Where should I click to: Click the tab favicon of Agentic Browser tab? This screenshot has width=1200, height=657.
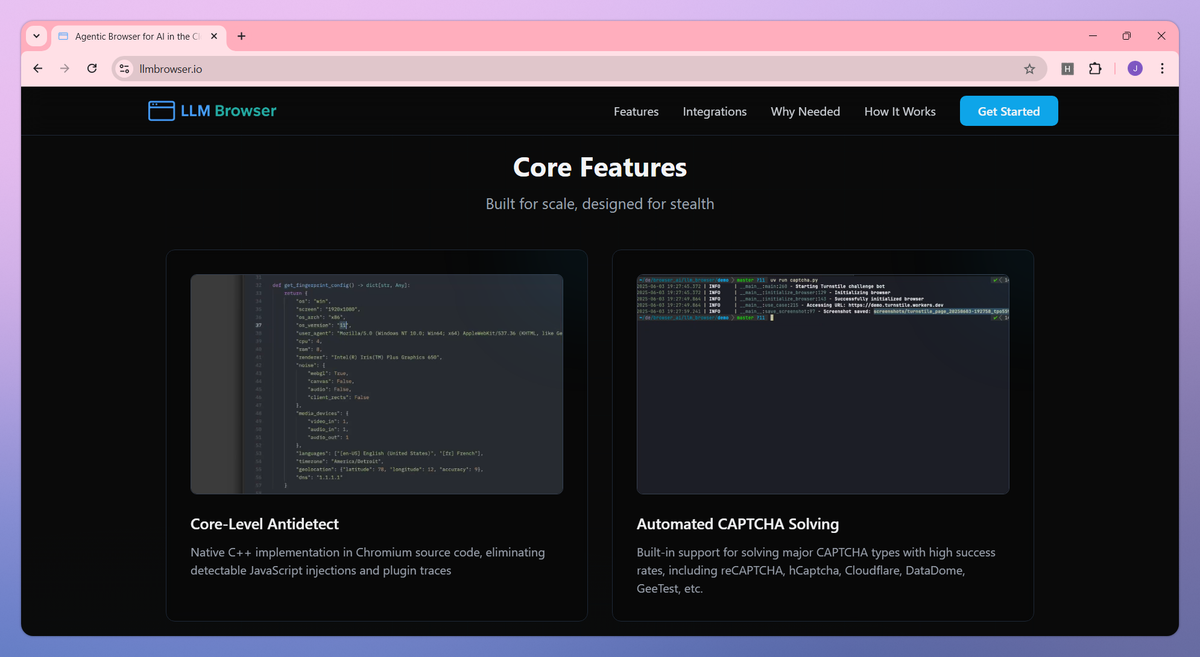coord(64,36)
